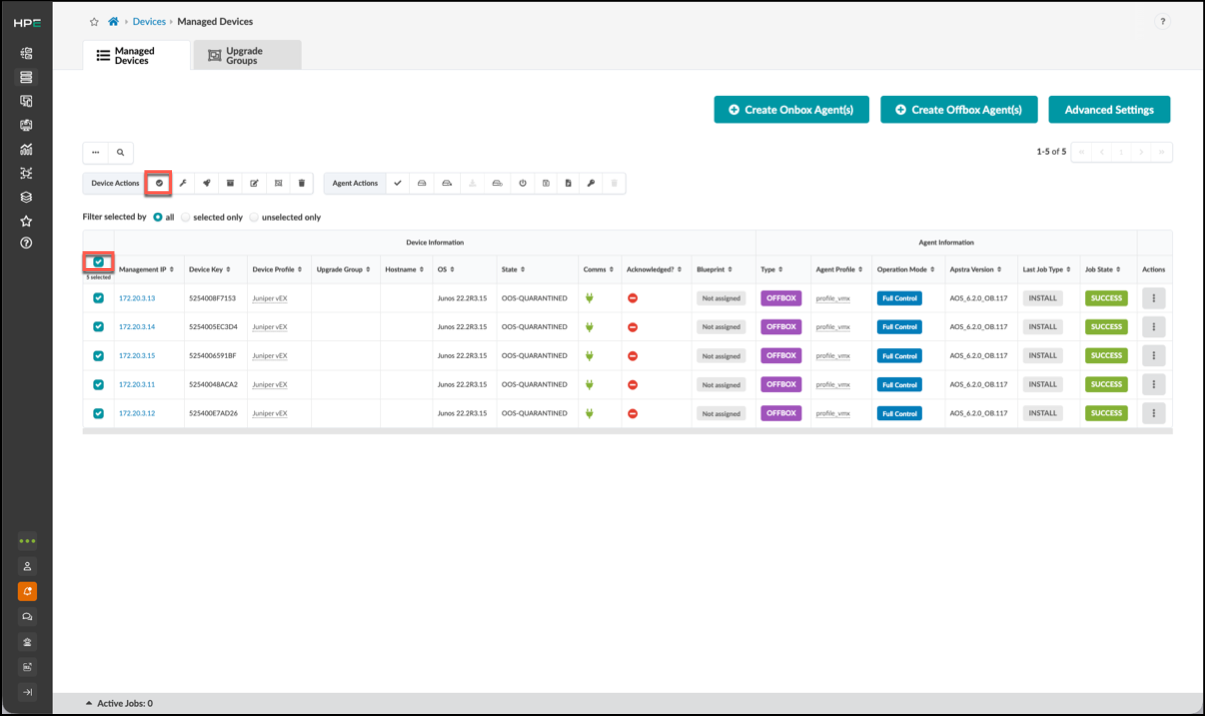
Task: Open the Actions menu for device 172.20.3.13
Action: coord(1153,298)
